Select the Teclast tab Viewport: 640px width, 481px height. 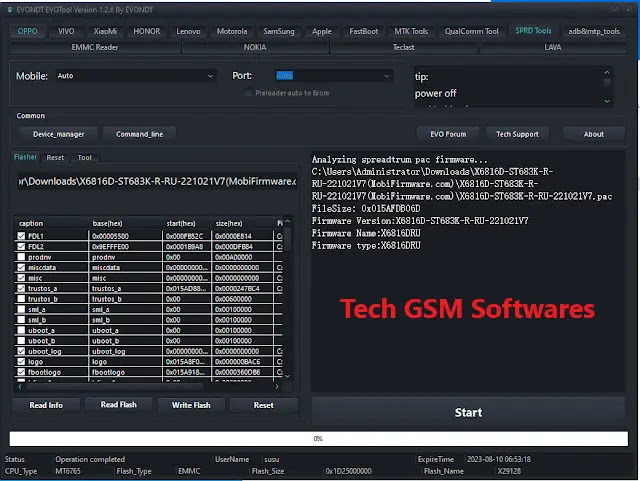tap(403, 47)
